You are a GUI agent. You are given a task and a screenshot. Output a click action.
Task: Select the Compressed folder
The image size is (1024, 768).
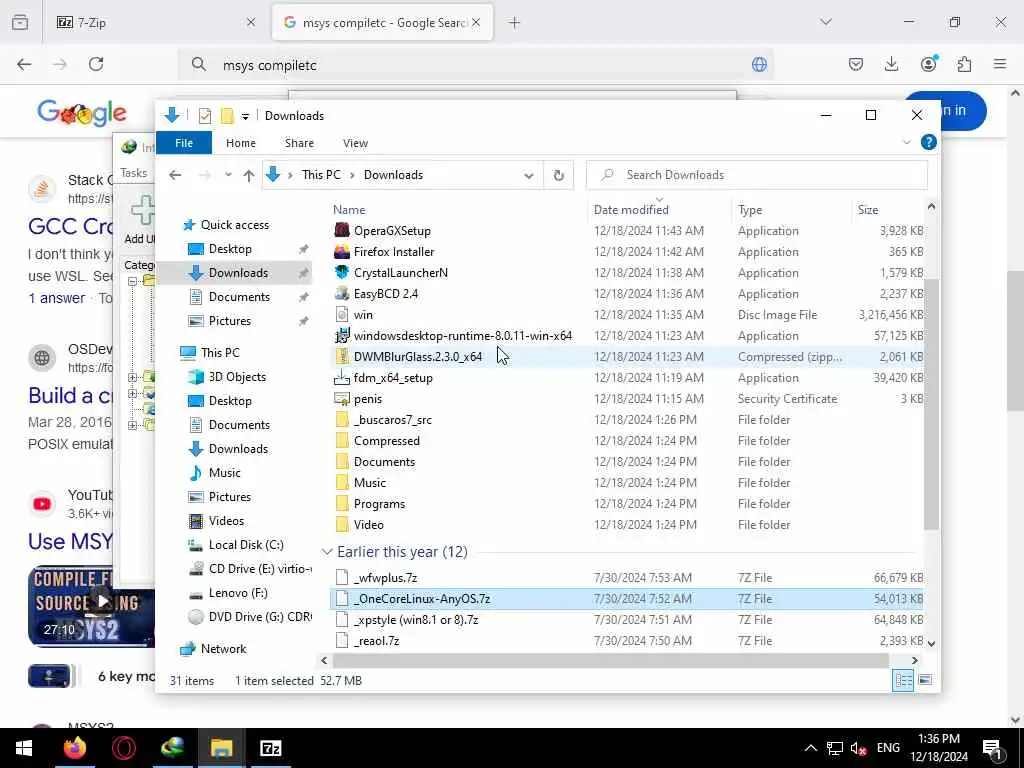[387, 441]
